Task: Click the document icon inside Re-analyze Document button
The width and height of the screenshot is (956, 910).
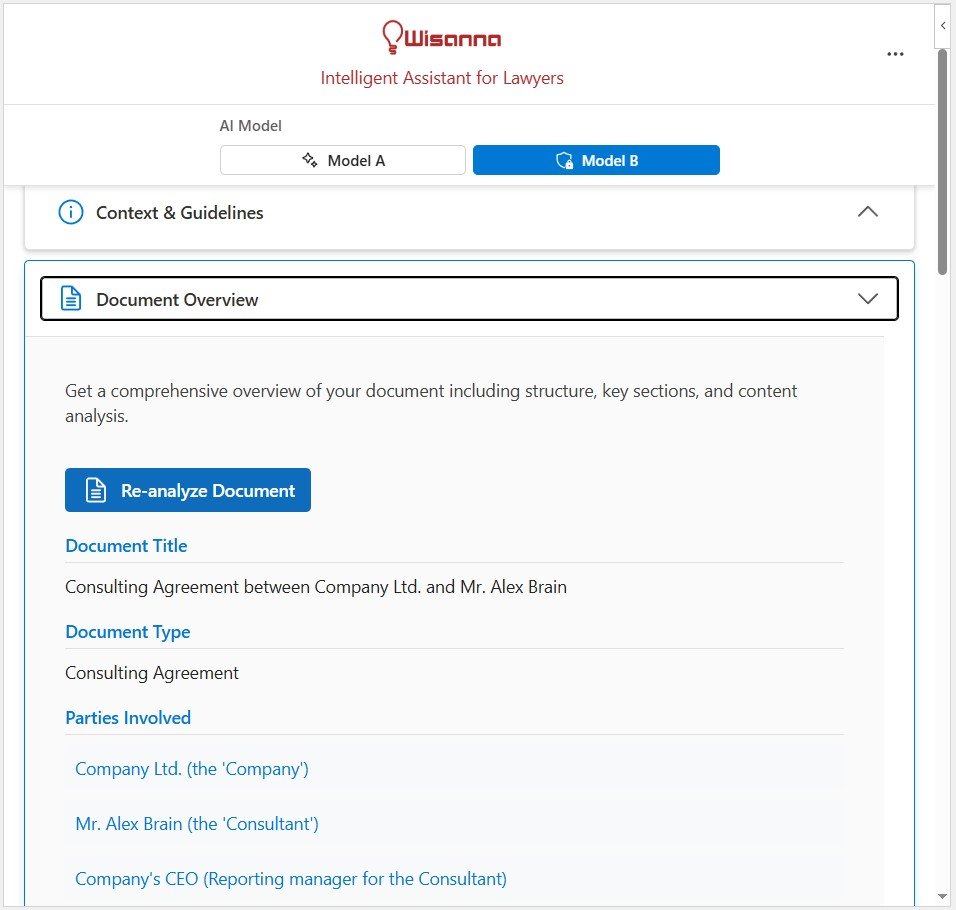Action: [x=95, y=490]
